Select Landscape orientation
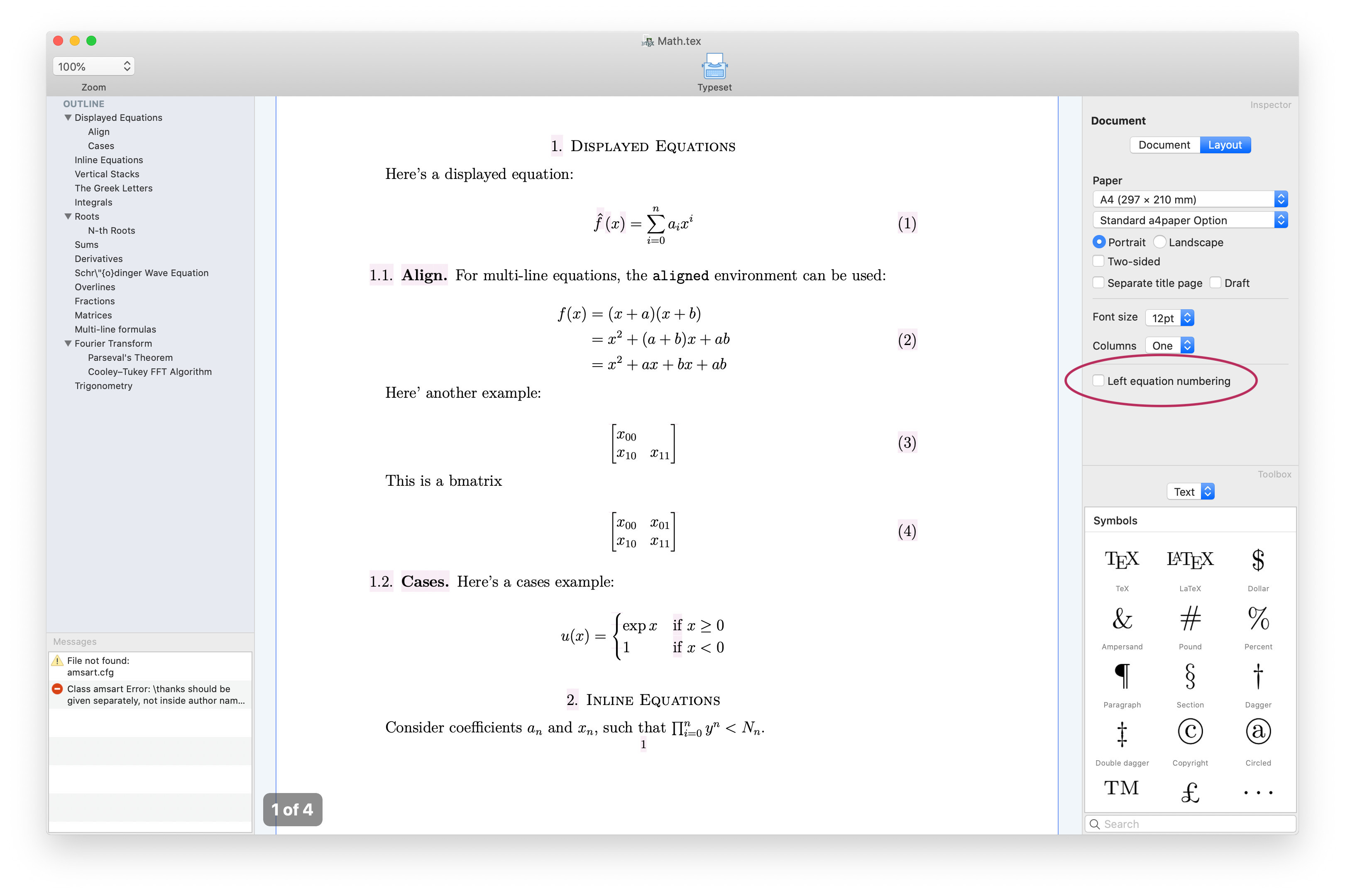 click(1159, 242)
